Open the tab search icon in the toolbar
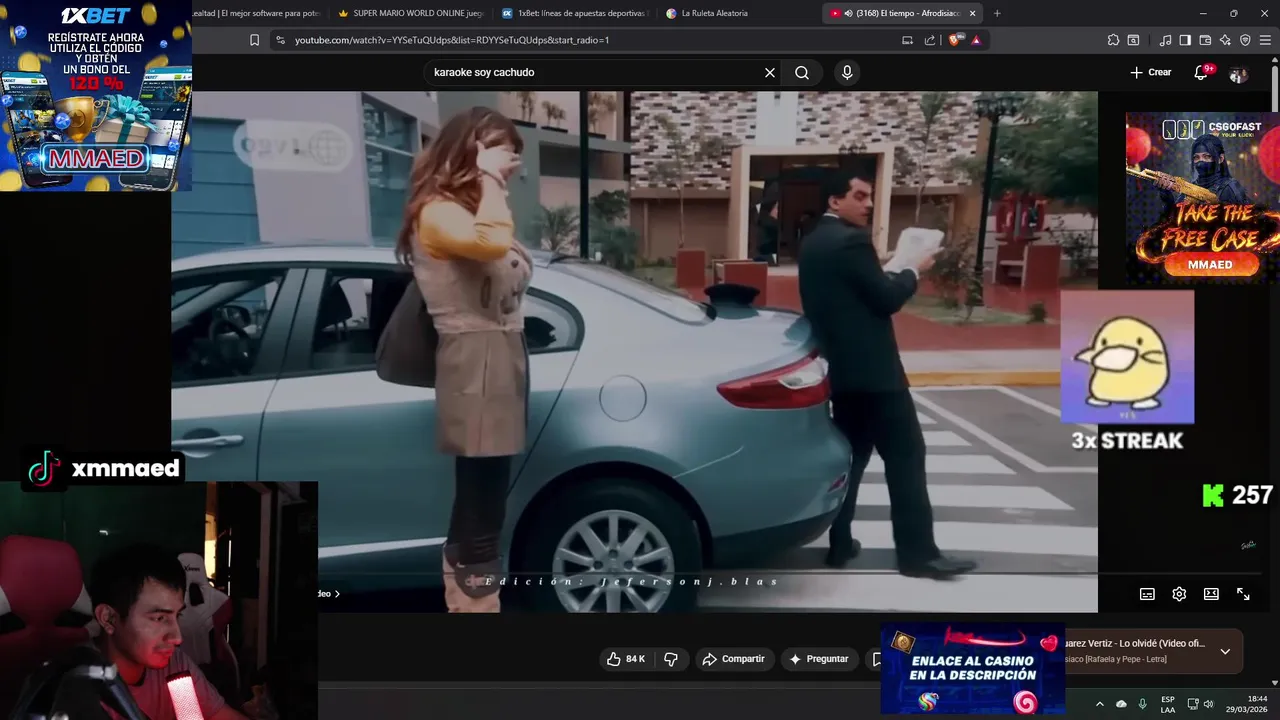Viewport: 1280px width, 720px height. [1133, 40]
